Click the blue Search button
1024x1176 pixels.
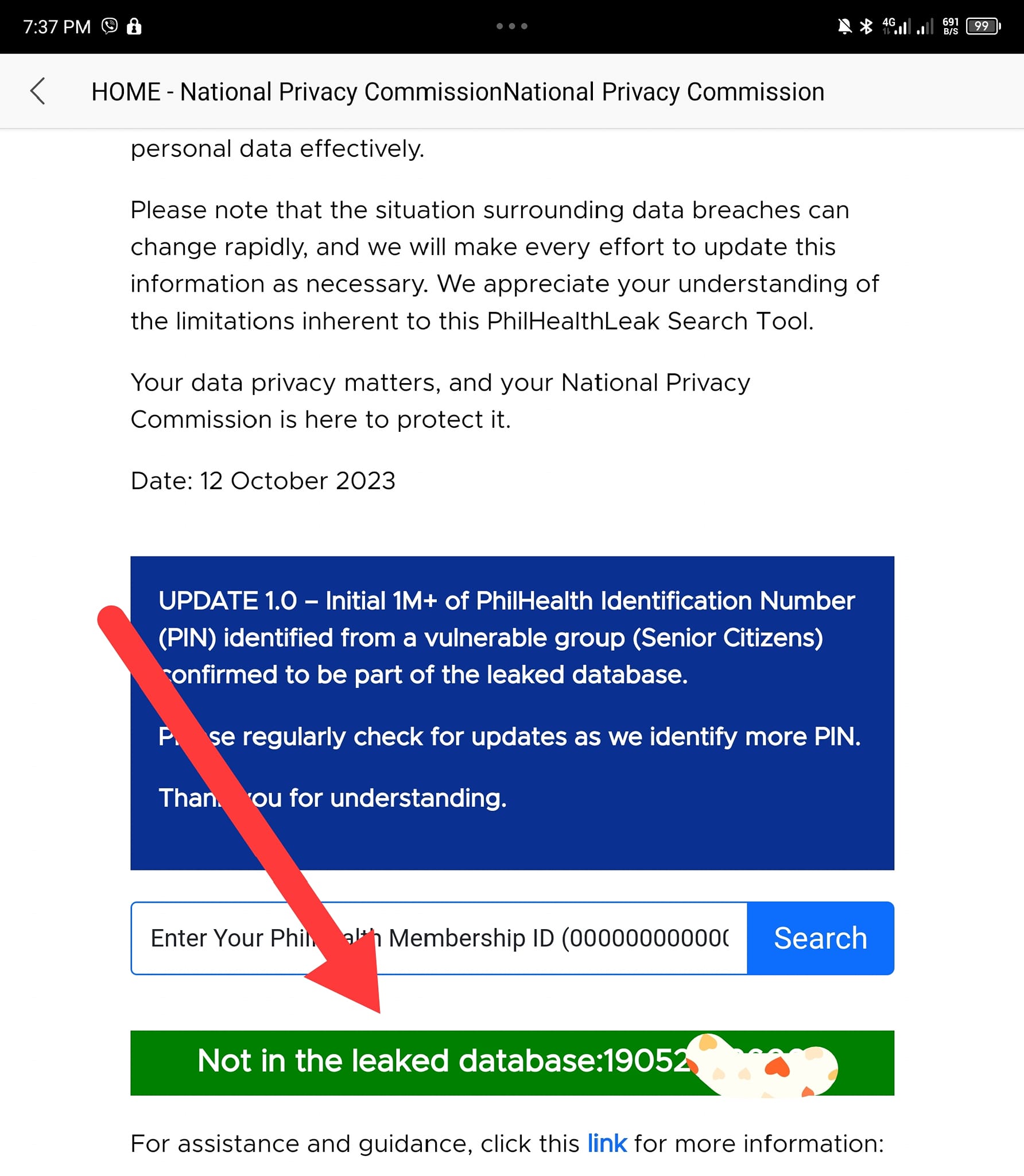click(x=820, y=938)
